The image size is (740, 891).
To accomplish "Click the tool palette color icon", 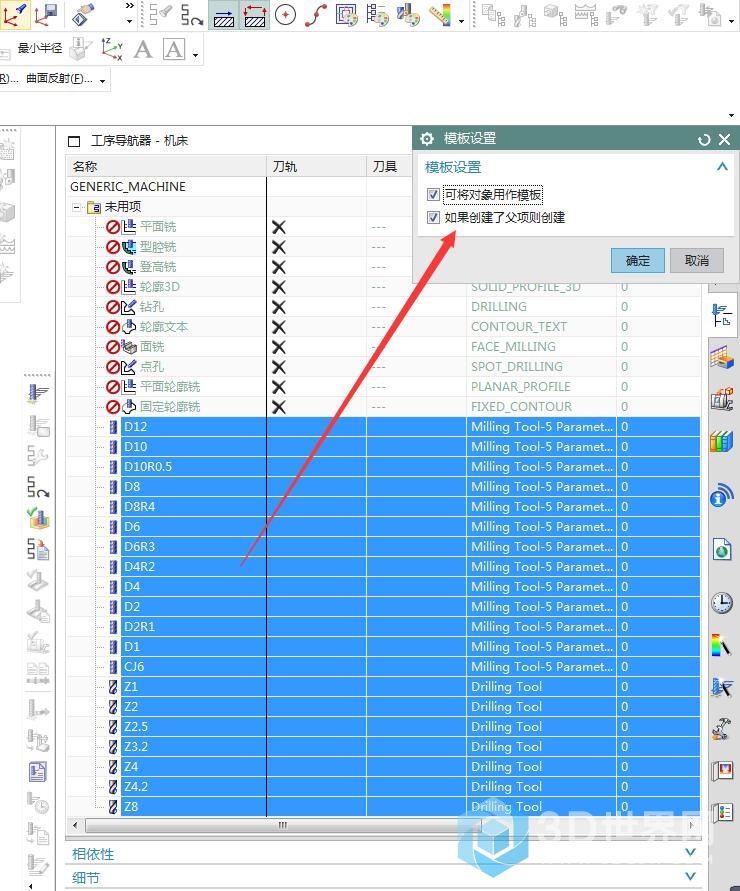I will [x=408, y=15].
